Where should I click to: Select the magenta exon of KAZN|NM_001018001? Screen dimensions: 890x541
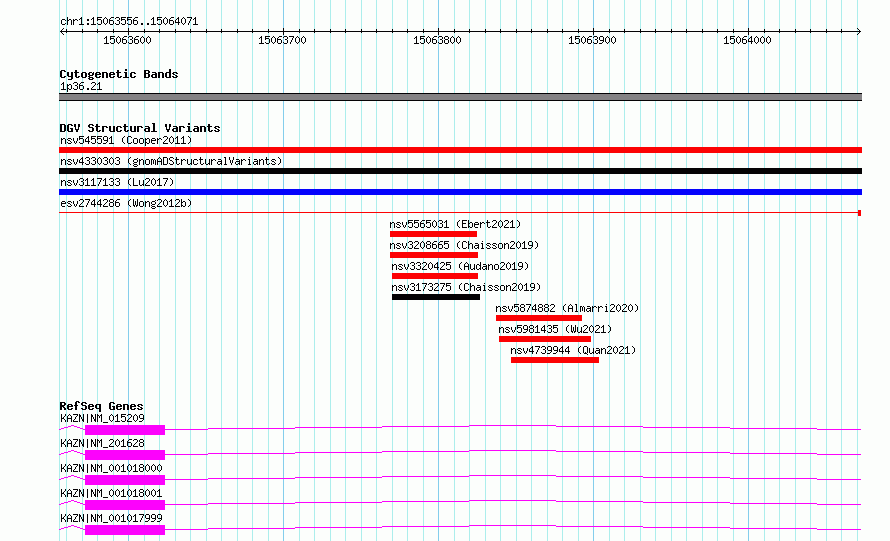click(125, 505)
